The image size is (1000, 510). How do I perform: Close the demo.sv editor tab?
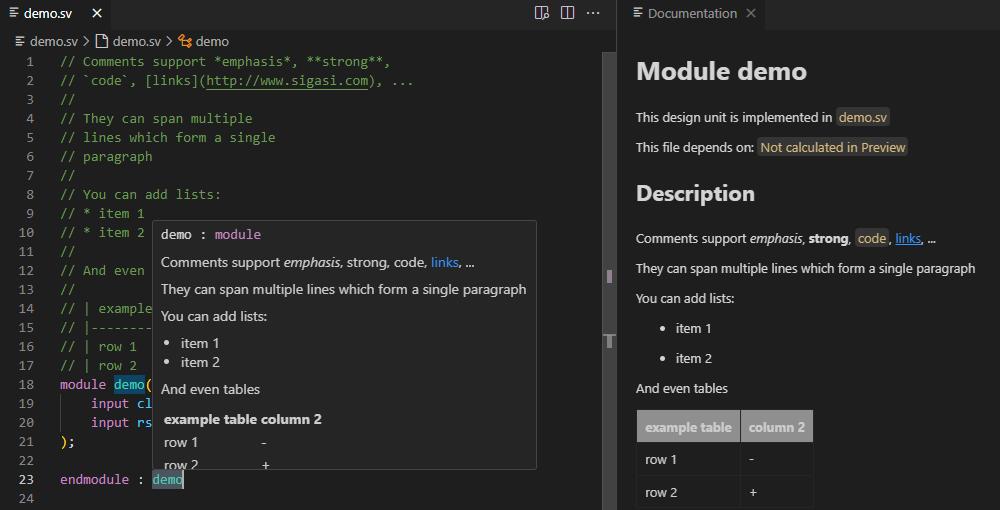(x=96, y=13)
